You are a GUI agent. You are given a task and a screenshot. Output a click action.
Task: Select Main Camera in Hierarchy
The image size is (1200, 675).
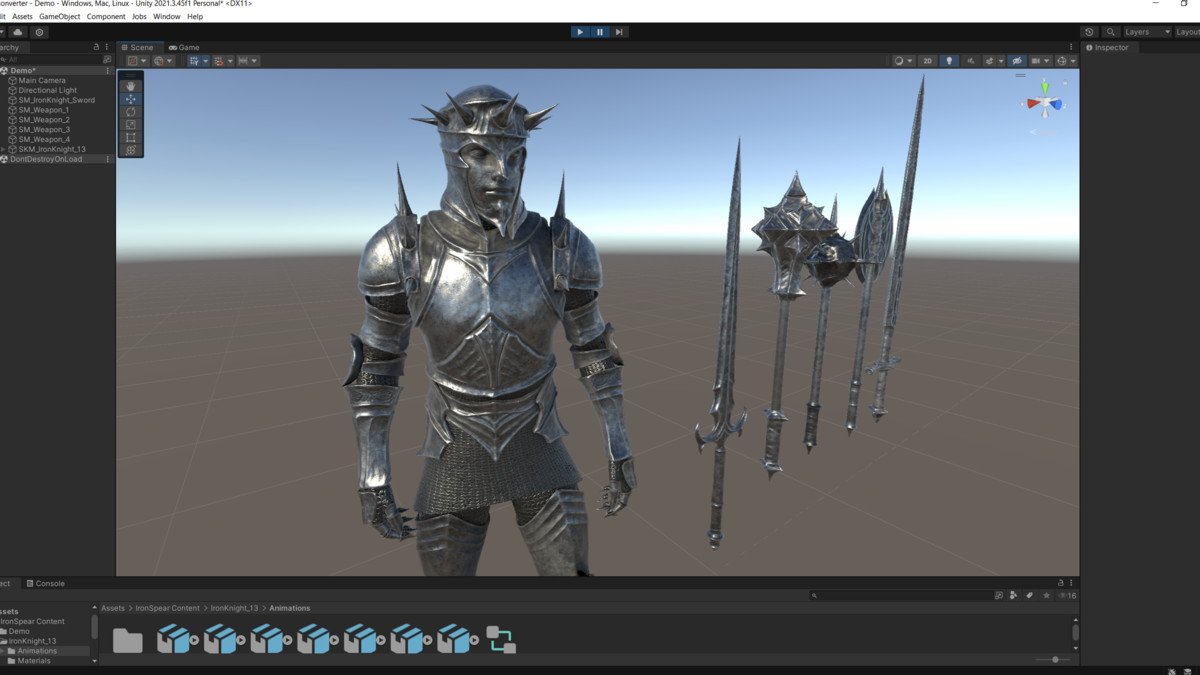pyautogui.click(x=42, y=80)
